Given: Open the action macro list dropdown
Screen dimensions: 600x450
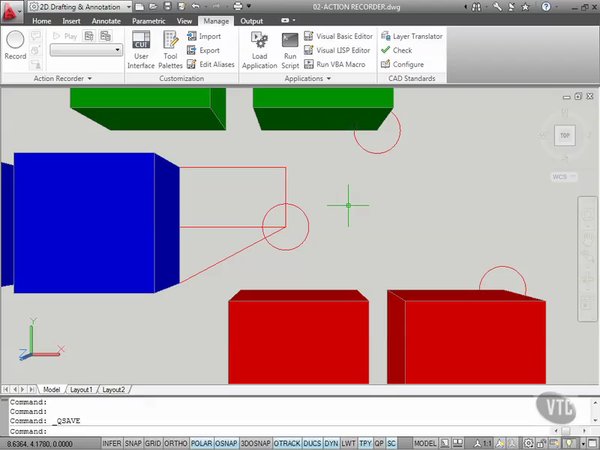Looking at the screenshot, I should point(86,50).
